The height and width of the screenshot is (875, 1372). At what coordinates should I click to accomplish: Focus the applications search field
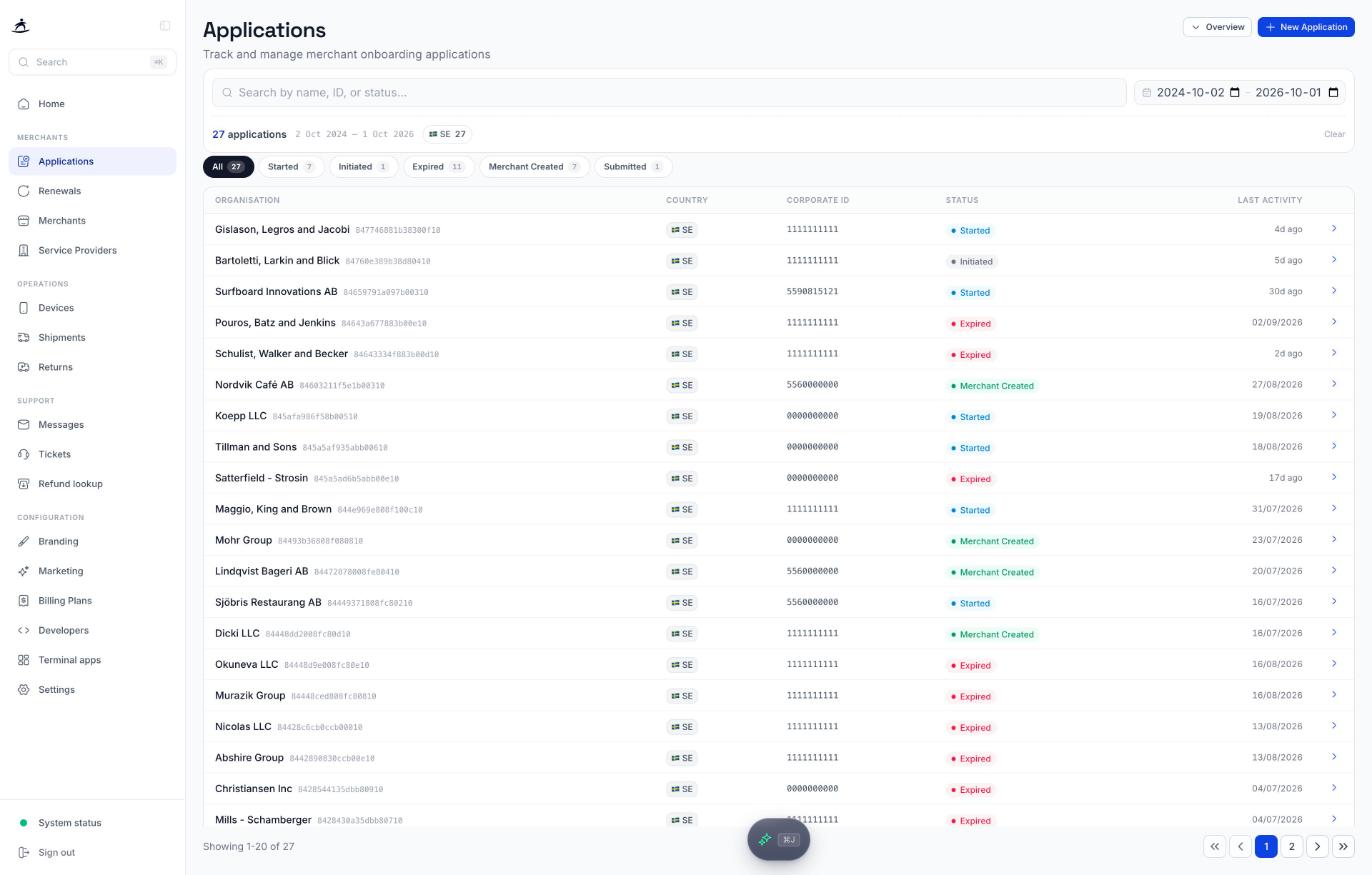[669, 92]
